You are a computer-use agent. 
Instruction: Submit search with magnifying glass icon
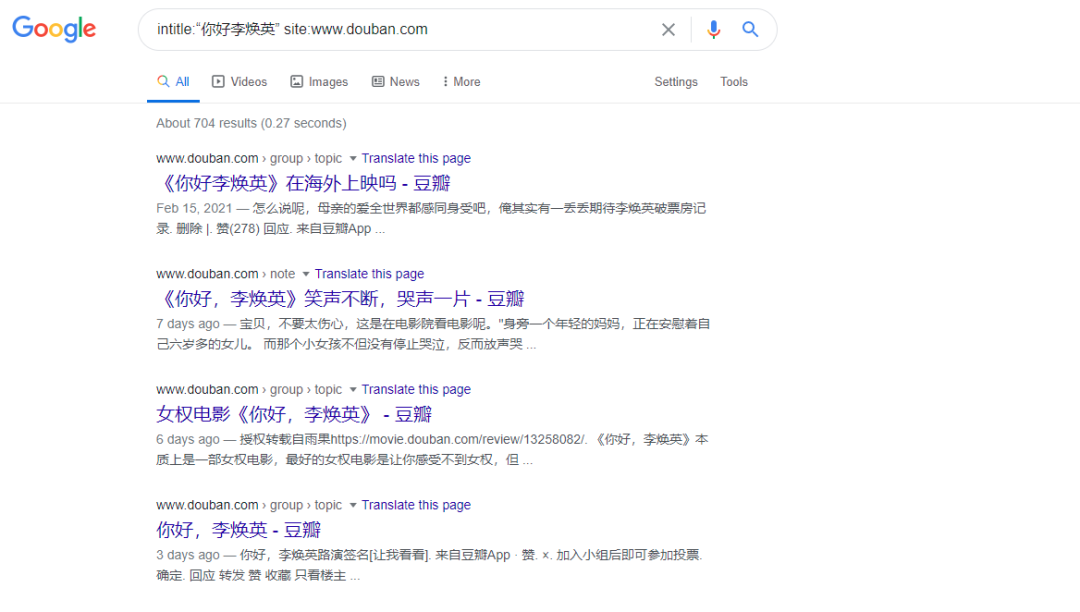750,29
